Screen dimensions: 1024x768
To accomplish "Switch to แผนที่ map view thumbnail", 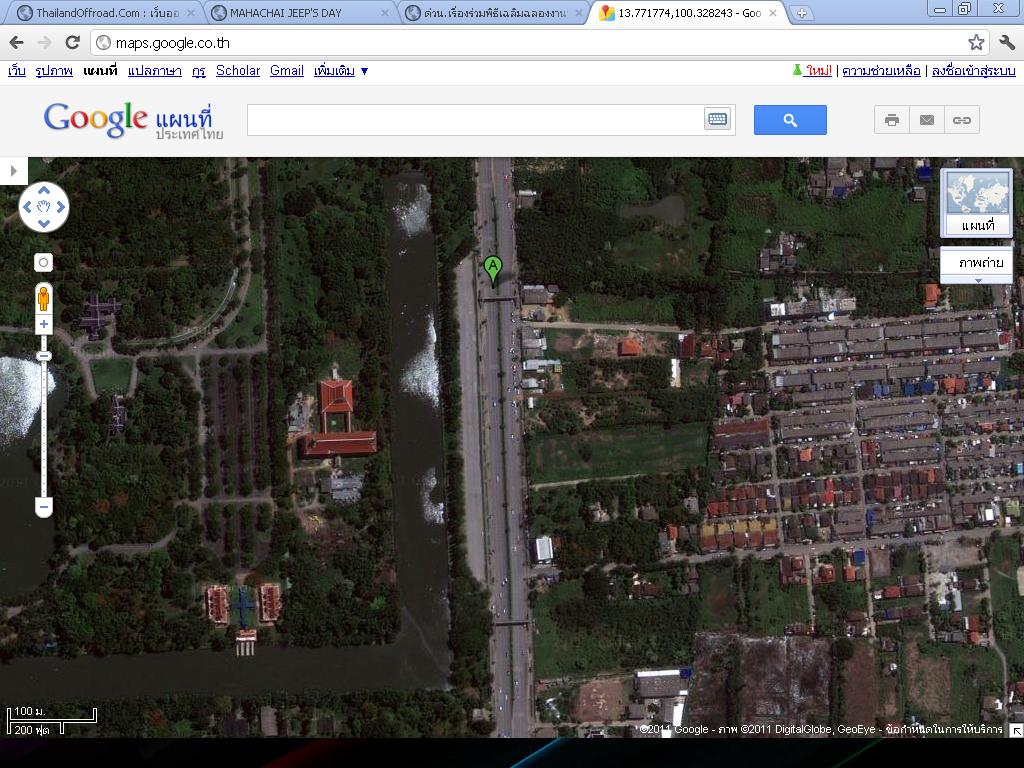I will (x=977, y=203).
